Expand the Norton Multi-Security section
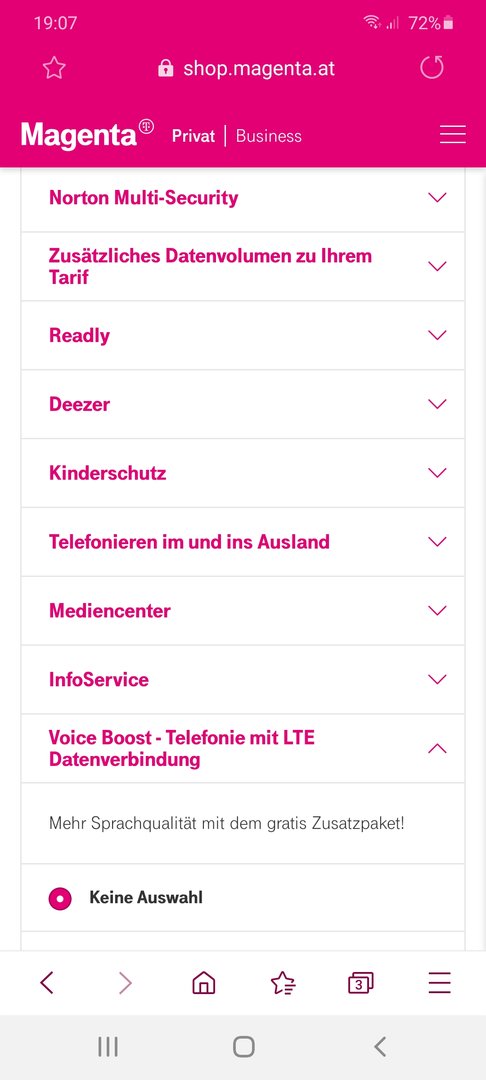Viewport: 486px width, 1080px height. pyautogui.click(x=243, y=198)
